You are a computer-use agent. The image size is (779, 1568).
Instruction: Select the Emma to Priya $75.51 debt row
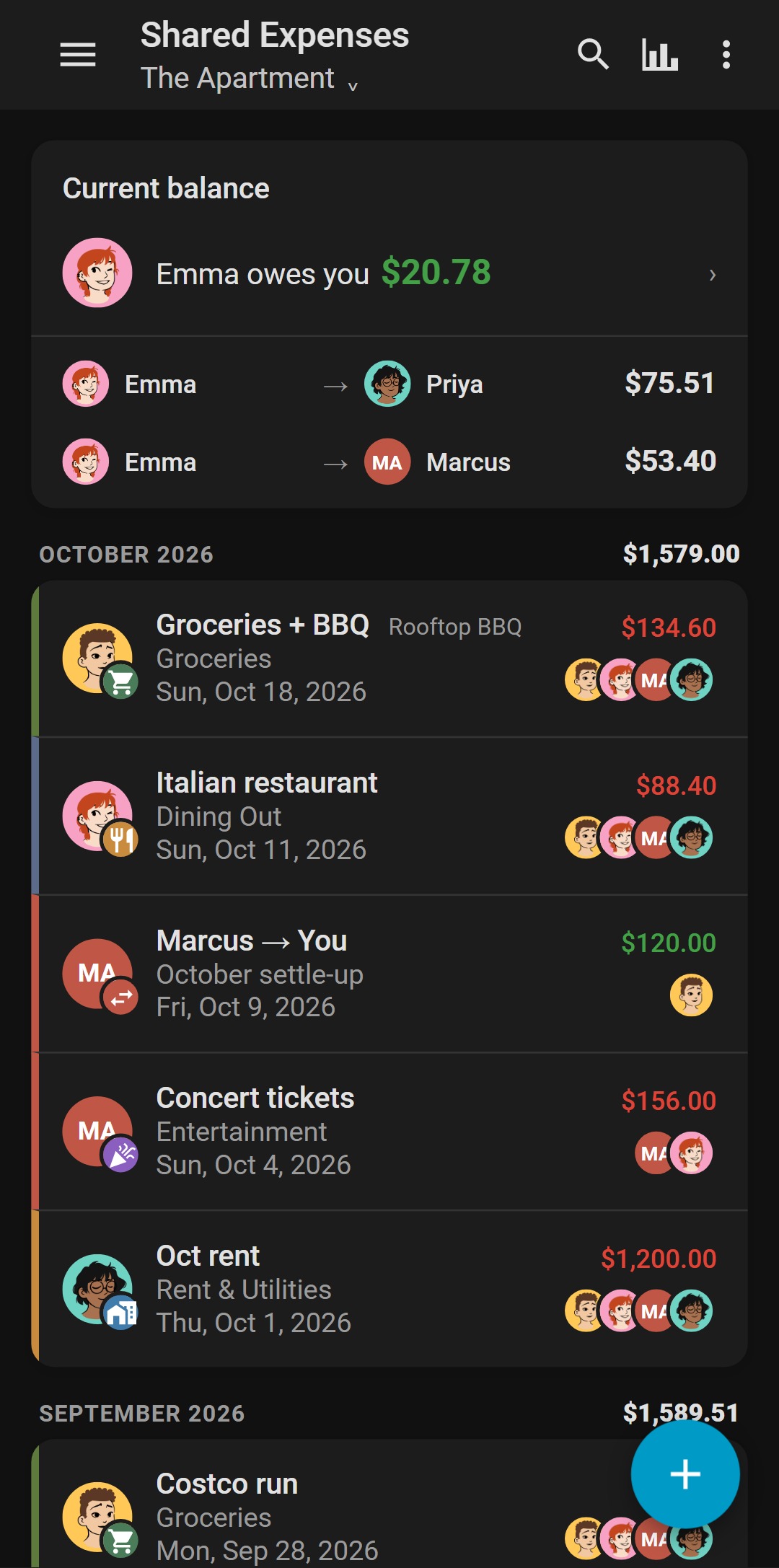pos(389,384)
